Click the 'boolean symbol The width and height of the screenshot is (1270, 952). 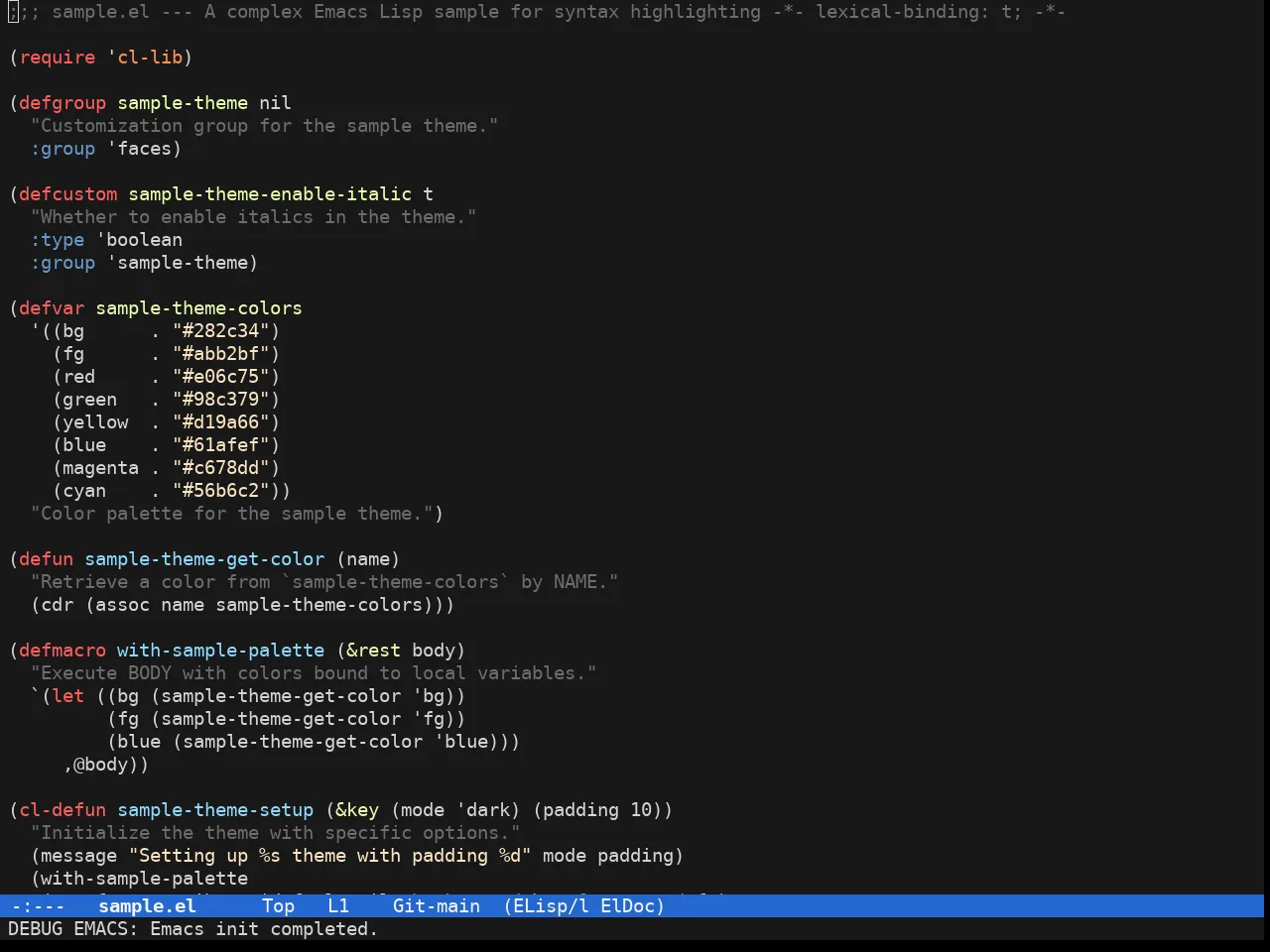click(139, 240)
